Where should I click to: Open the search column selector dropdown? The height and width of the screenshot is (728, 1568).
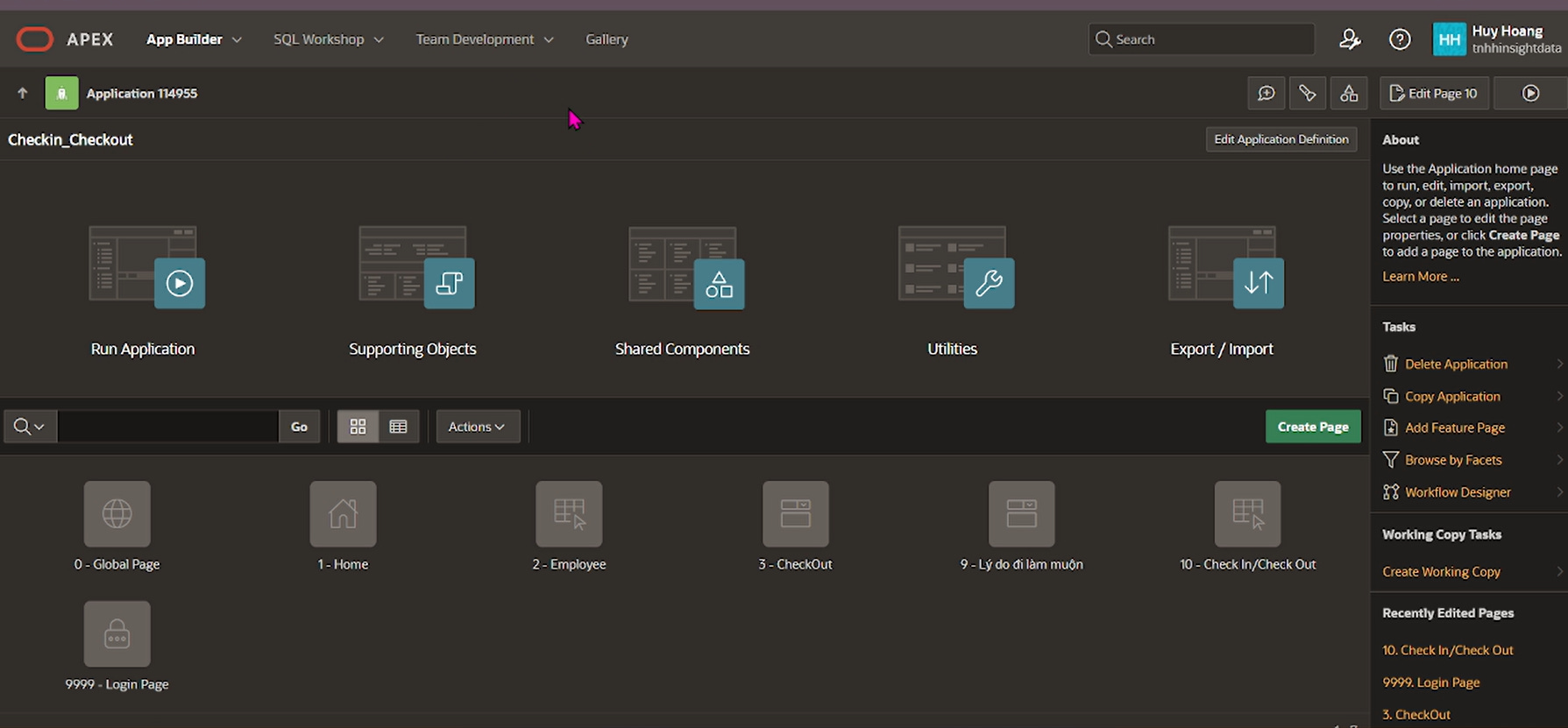tap(30, 427)
